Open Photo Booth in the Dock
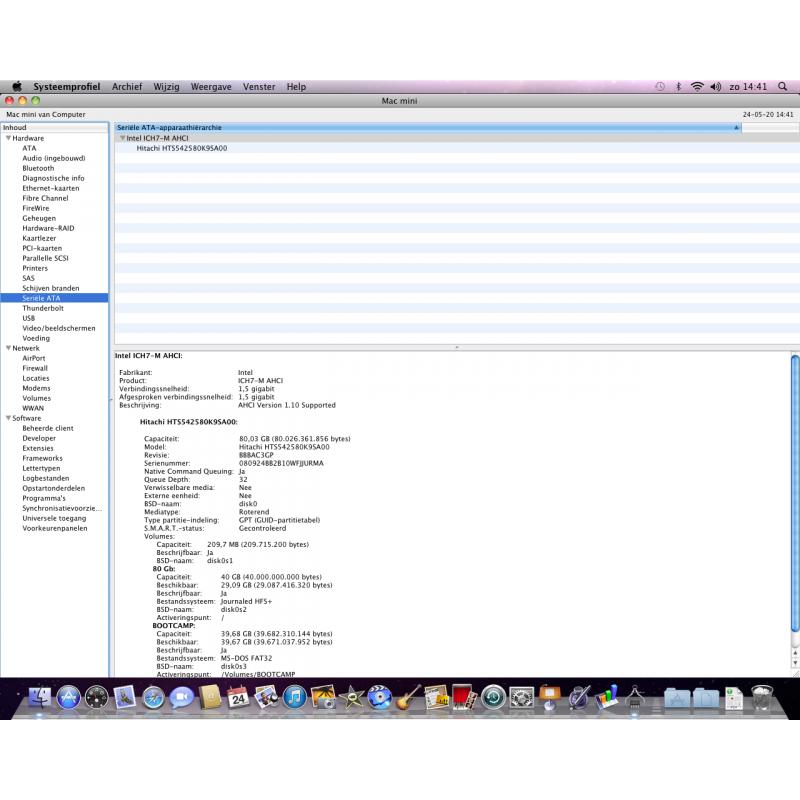 coord(464,697)
